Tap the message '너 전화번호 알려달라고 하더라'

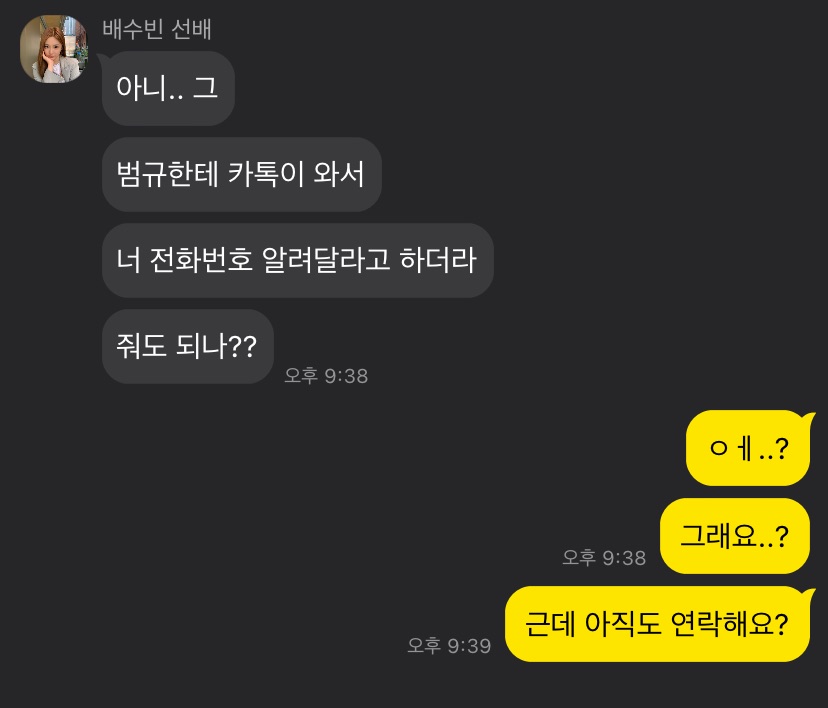297,260
